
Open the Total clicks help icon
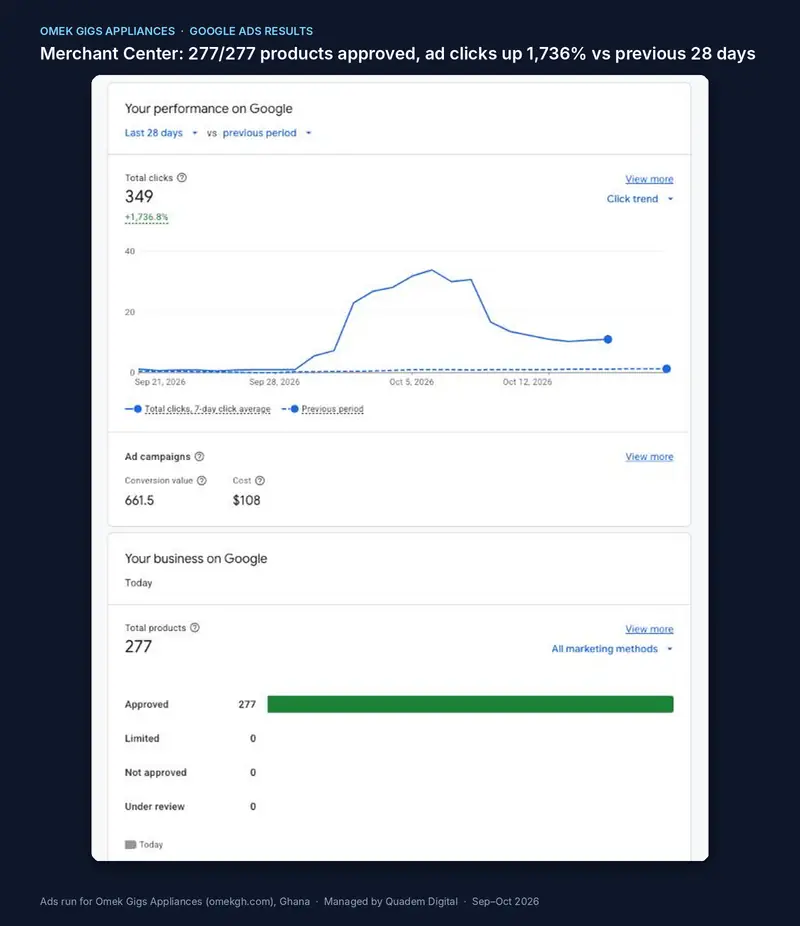pyautogui.click(x=182, y=178)
